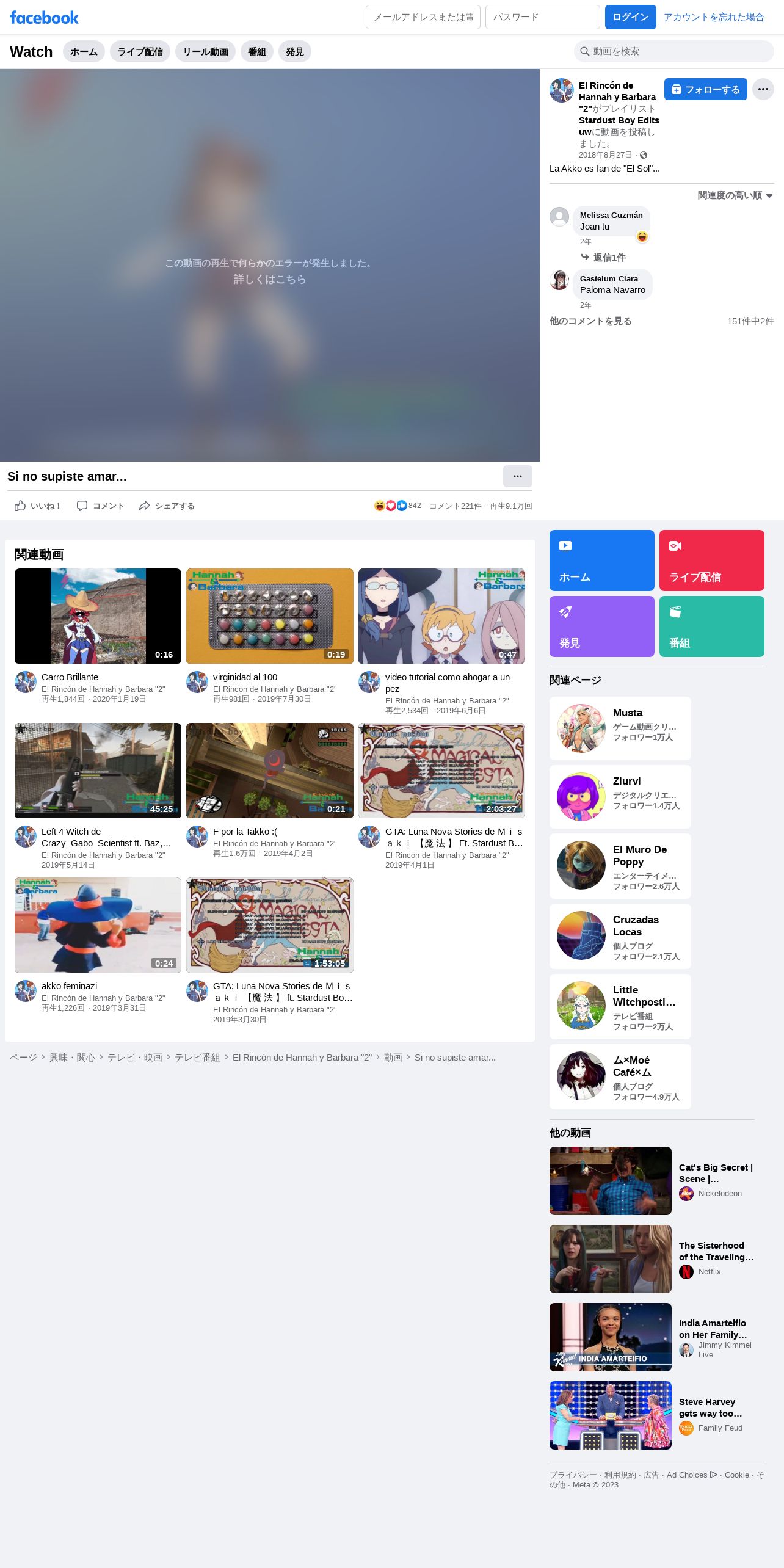Open the F por la Takko thumbnail
784x1568 pixels.
click(270, 771)
